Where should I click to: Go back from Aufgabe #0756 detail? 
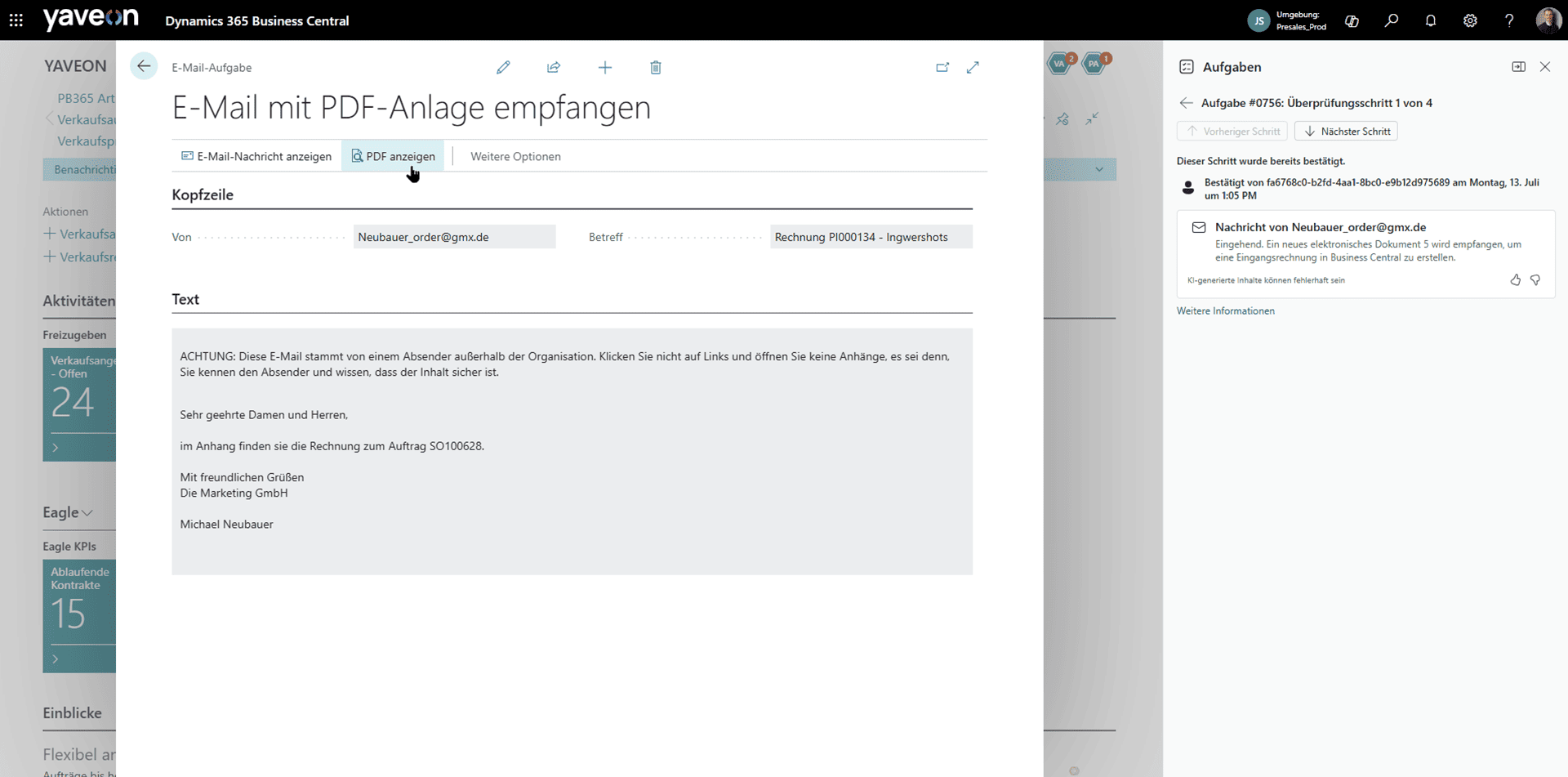point(1186,103)
